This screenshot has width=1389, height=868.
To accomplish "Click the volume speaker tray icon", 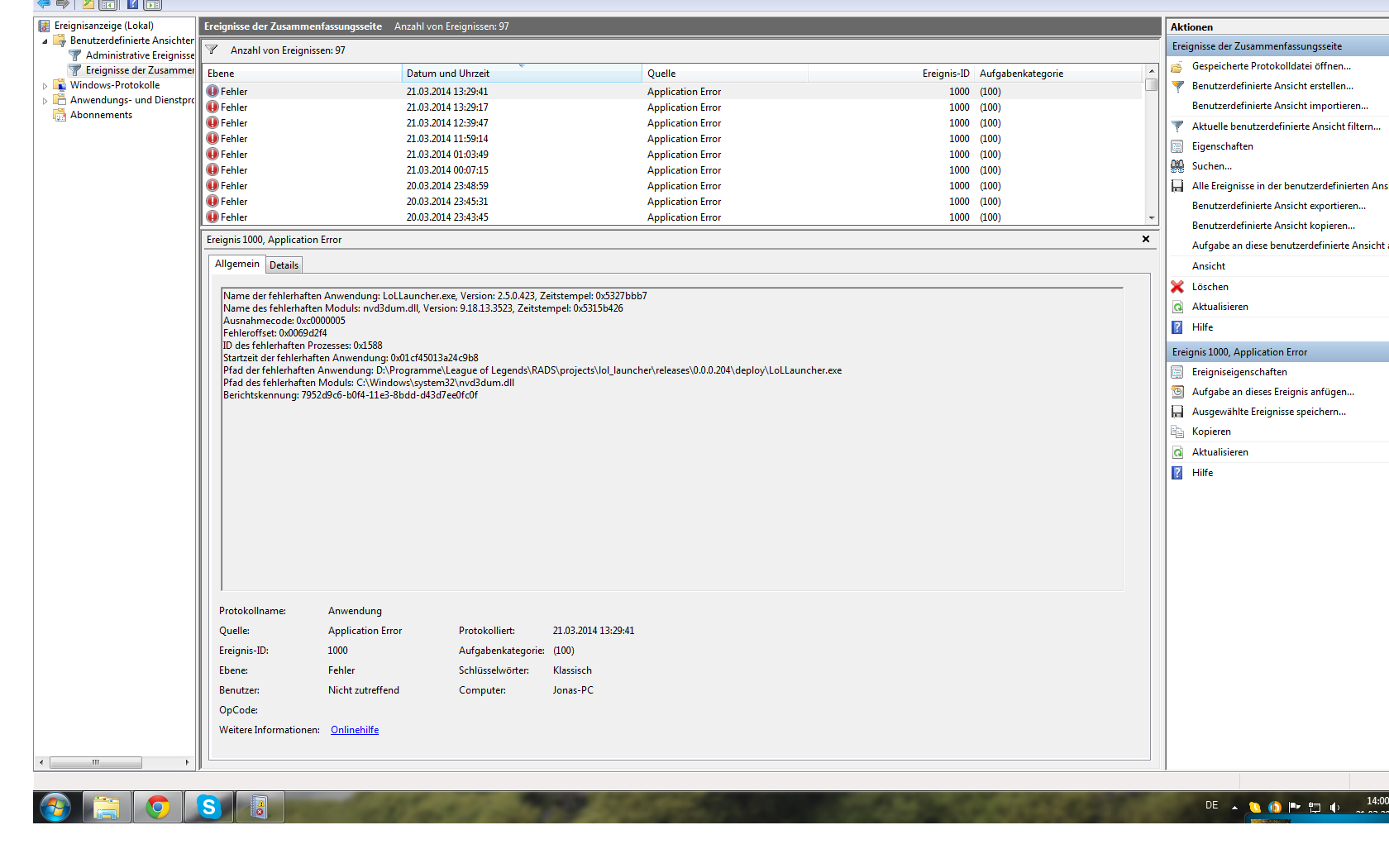I will click(x=1334, y=808).
